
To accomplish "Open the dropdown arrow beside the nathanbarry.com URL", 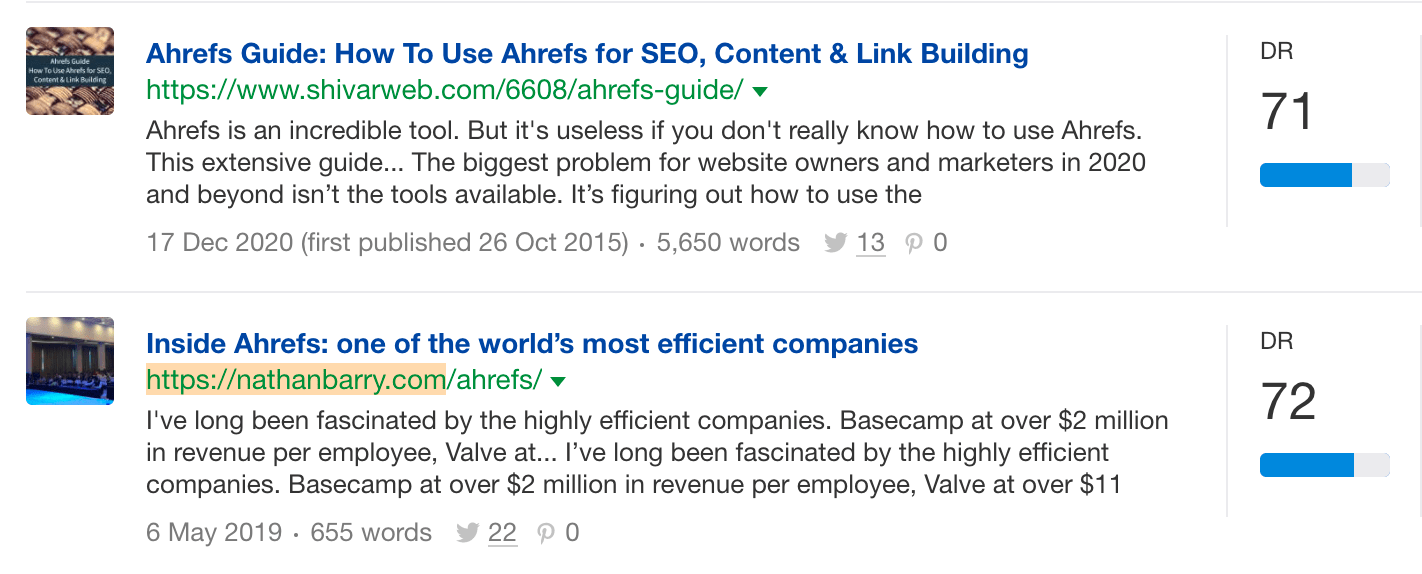I will coord(559,382).
